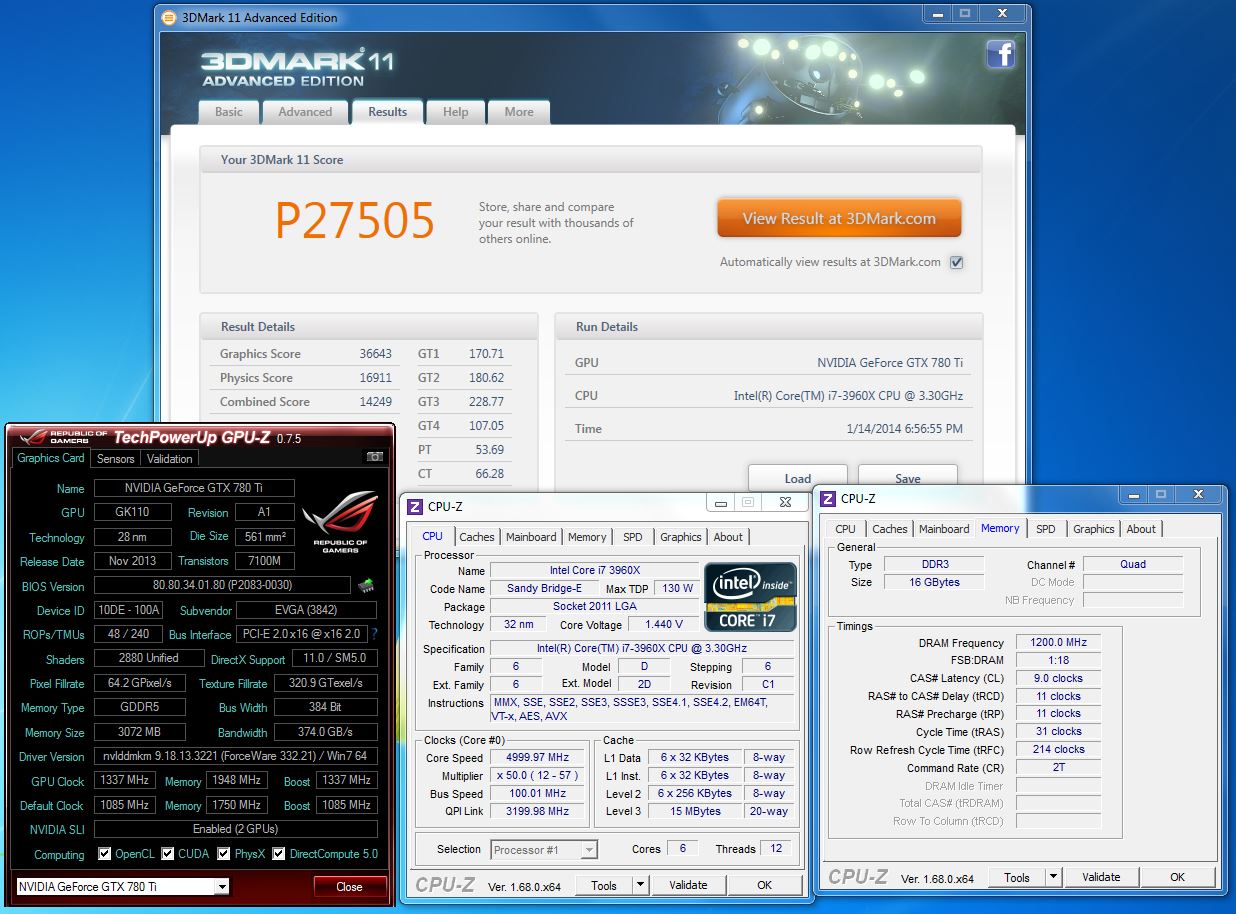1236x914 pixels.
Task: Click the CPU-Z Memory window title icon
Action: click(x=828, y=498)
